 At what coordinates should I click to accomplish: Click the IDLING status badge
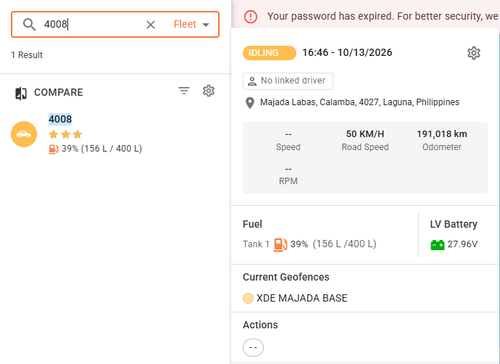point(269,53)
